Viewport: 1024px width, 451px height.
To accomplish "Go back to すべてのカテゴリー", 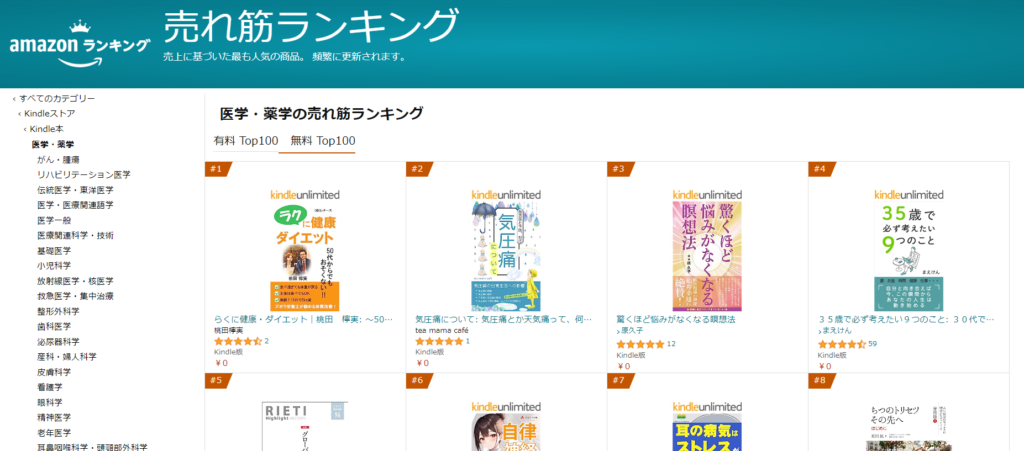I will 56,99.
